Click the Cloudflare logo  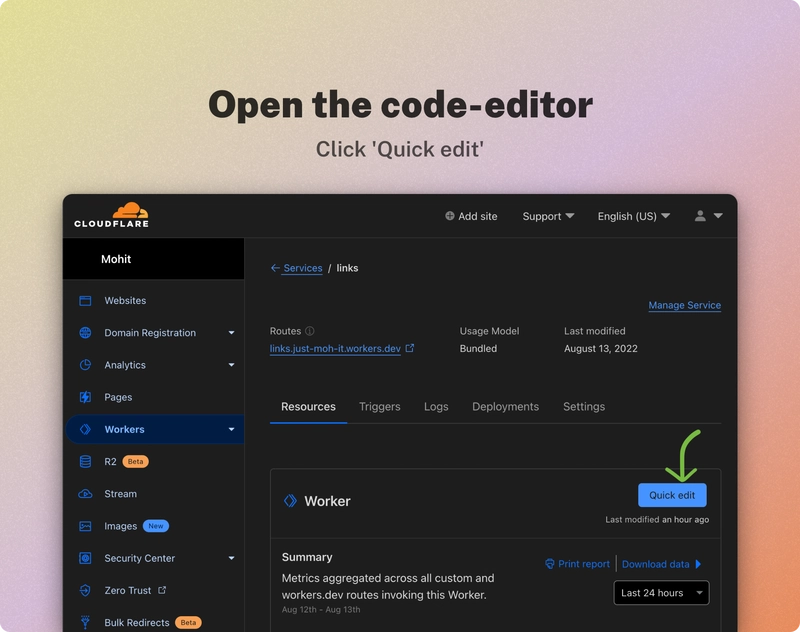(112, 215)
